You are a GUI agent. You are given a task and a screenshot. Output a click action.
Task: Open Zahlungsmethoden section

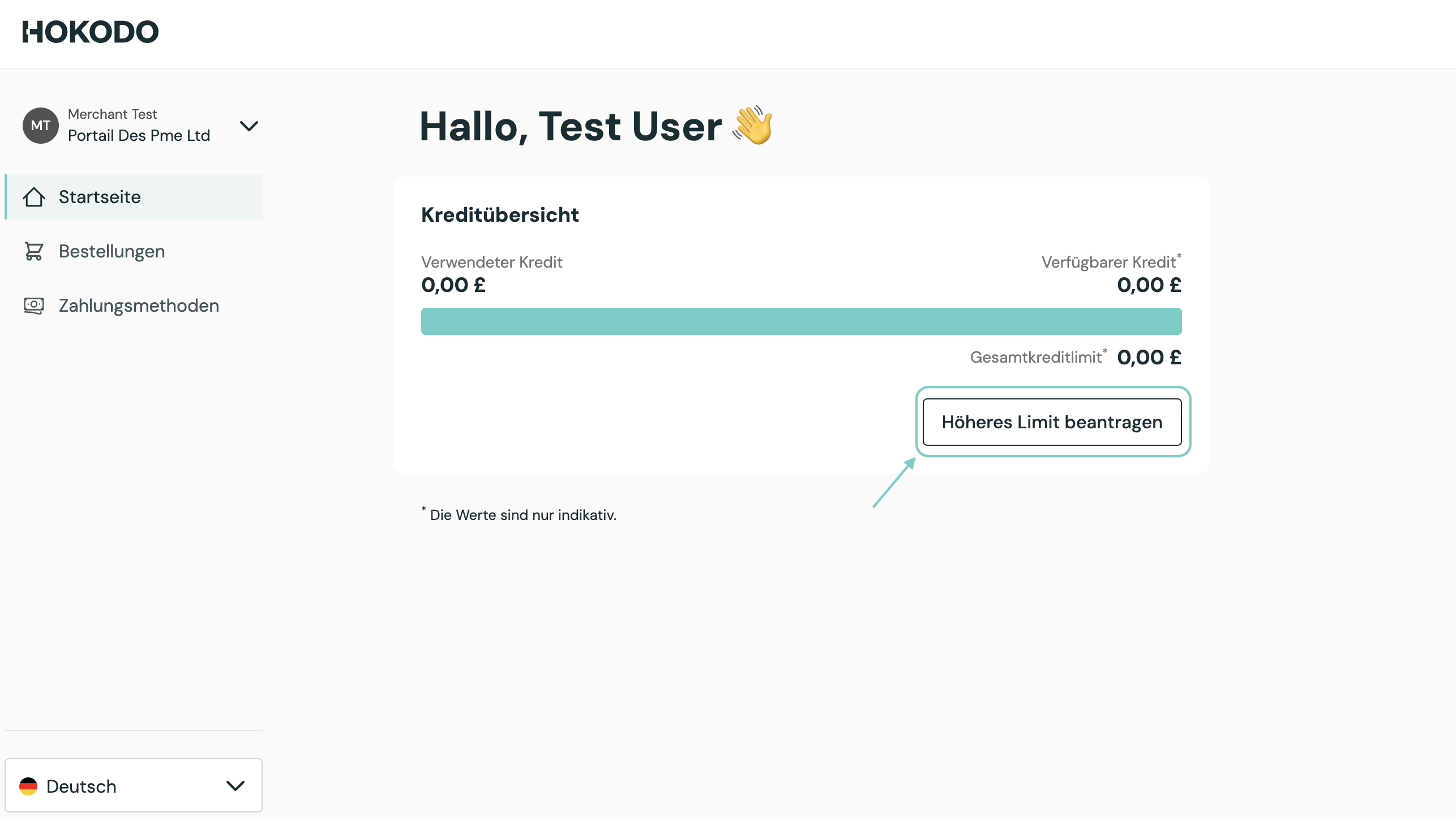(139, 306)
